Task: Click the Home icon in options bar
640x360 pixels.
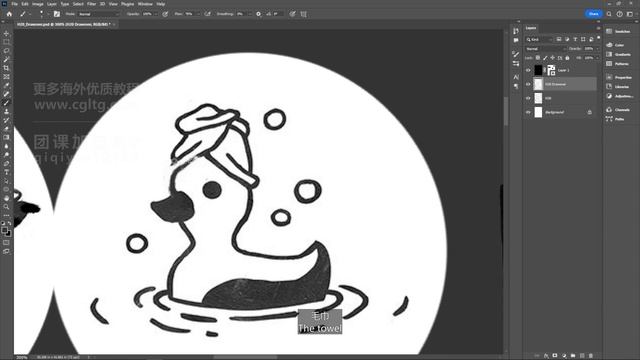Action: 9,14
